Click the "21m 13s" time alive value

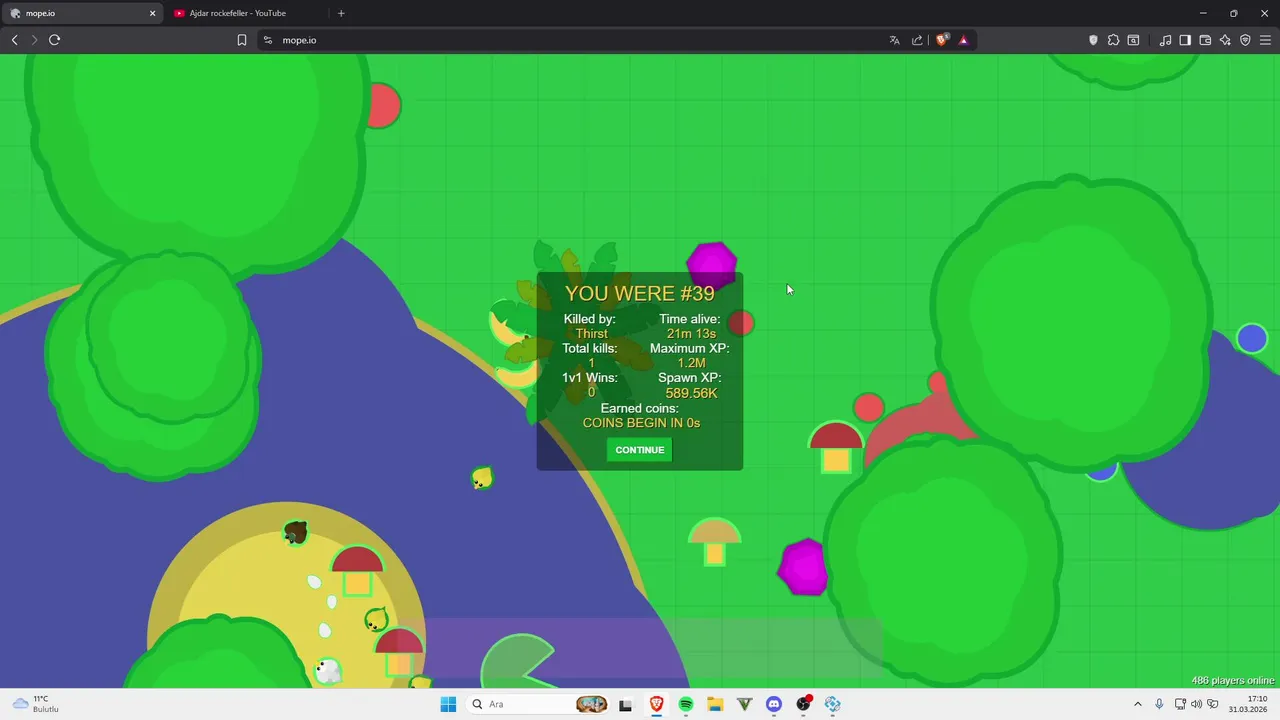691,334
